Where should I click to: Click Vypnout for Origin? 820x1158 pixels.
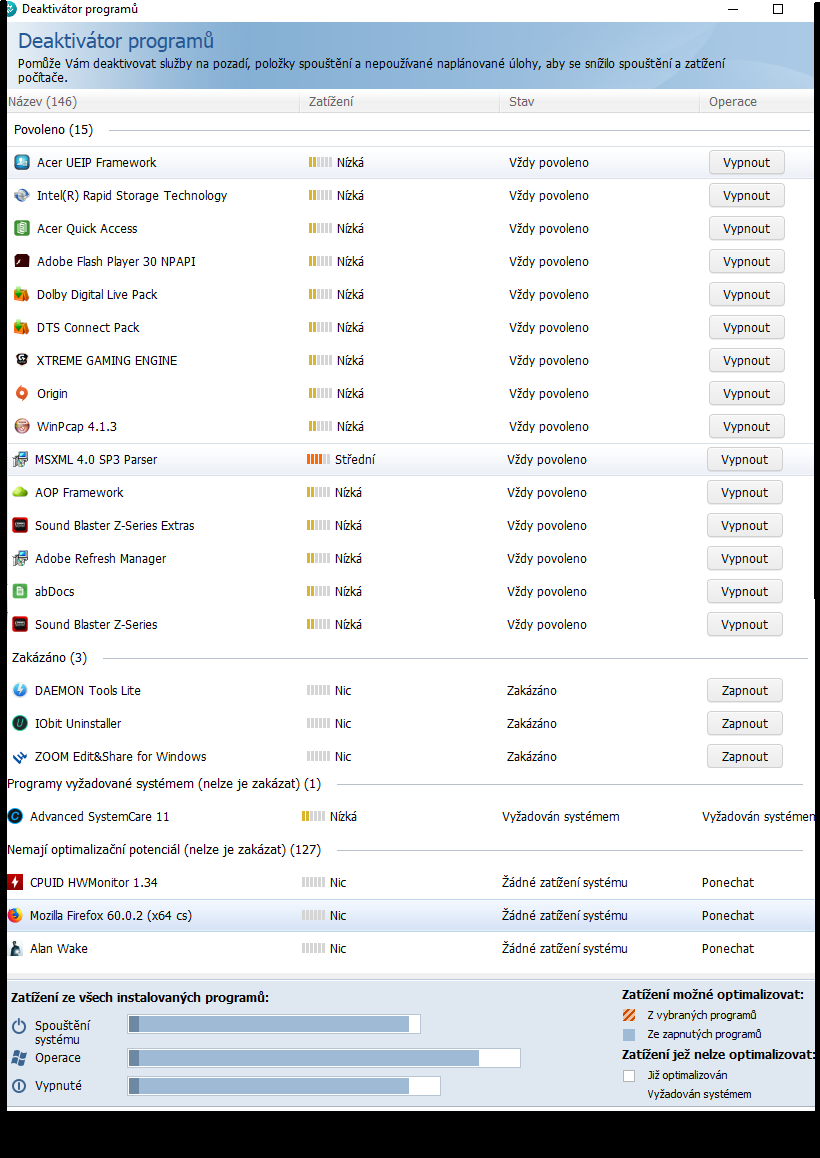click(x=746, y=394)
